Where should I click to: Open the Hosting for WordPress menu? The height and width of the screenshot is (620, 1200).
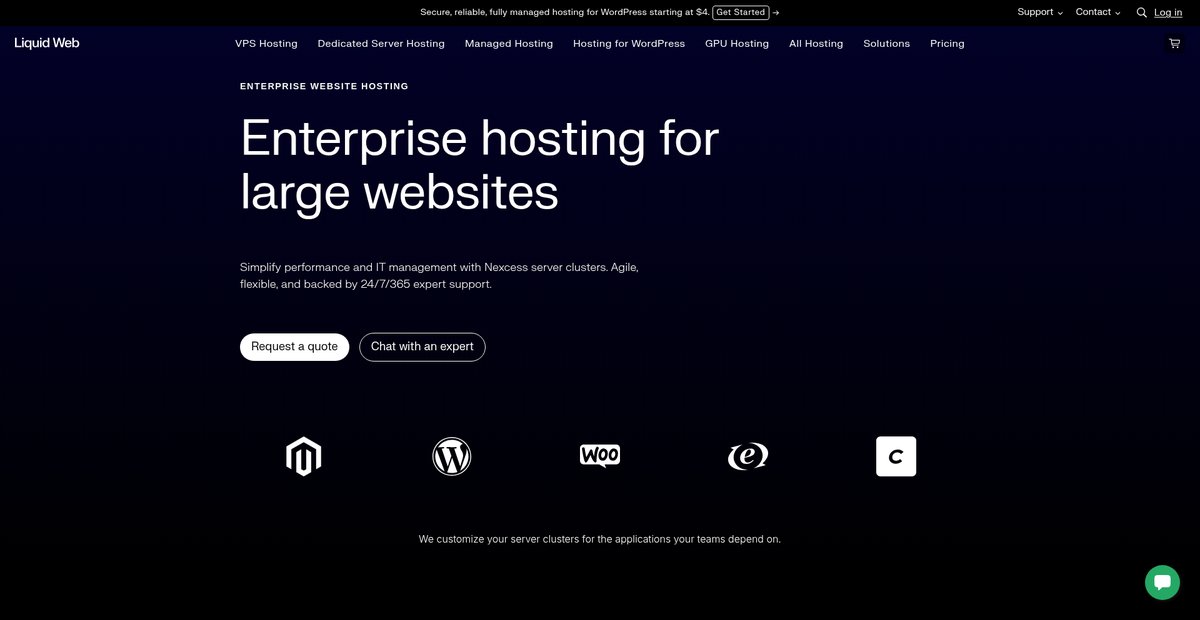tap(629, 44)
